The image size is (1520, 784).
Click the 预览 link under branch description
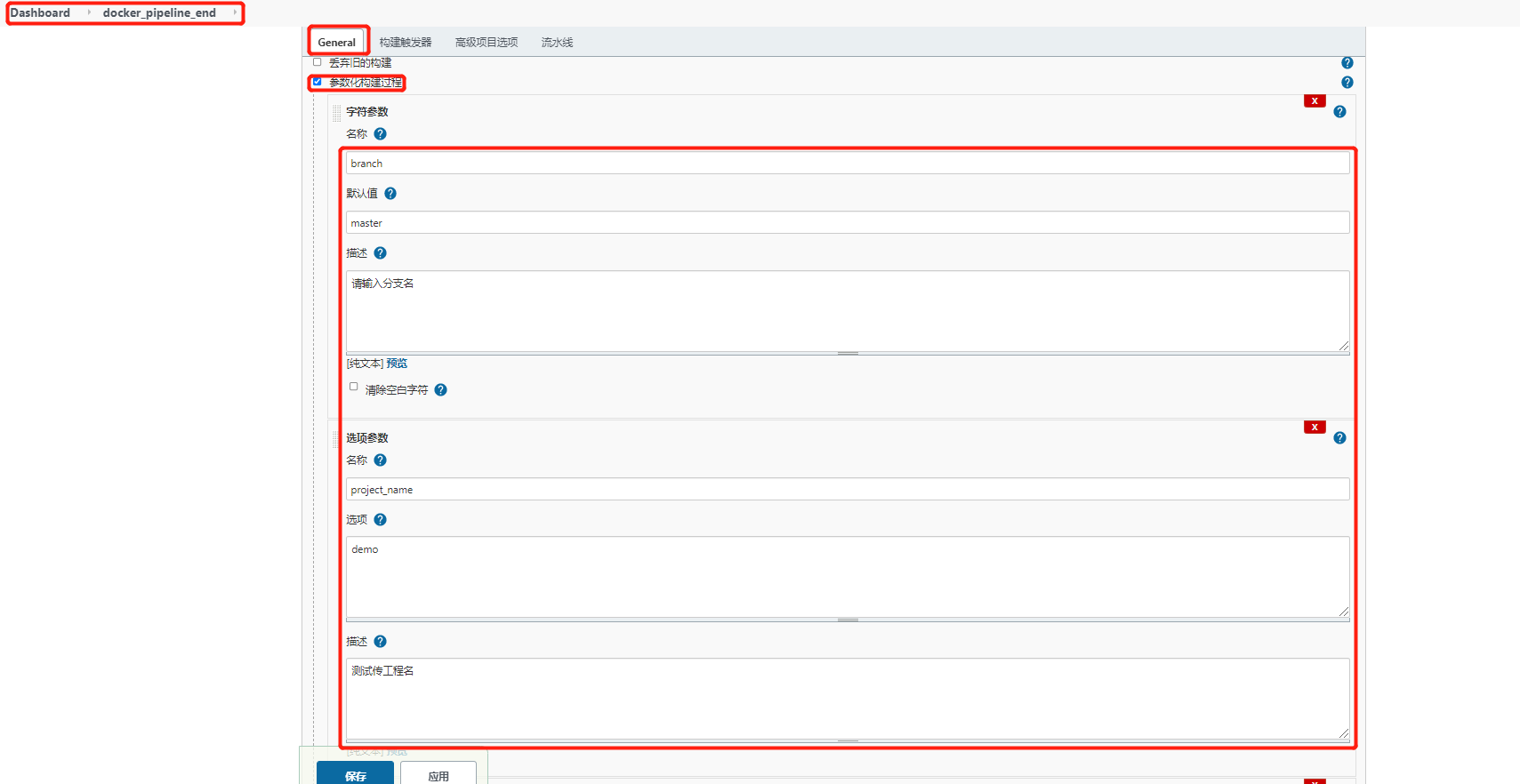[397, 364]
